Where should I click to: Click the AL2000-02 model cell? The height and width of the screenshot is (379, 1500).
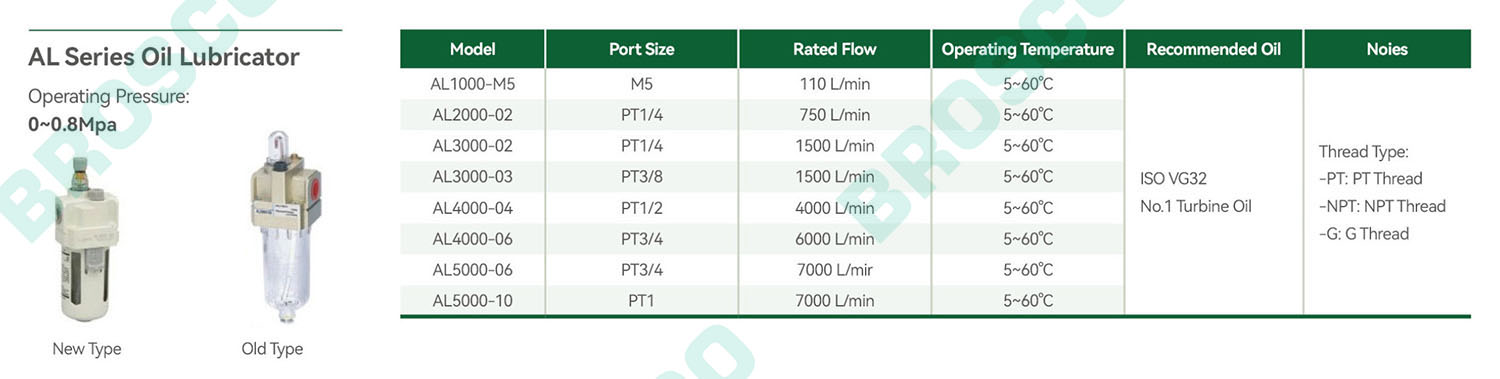(x=473, y=115)
